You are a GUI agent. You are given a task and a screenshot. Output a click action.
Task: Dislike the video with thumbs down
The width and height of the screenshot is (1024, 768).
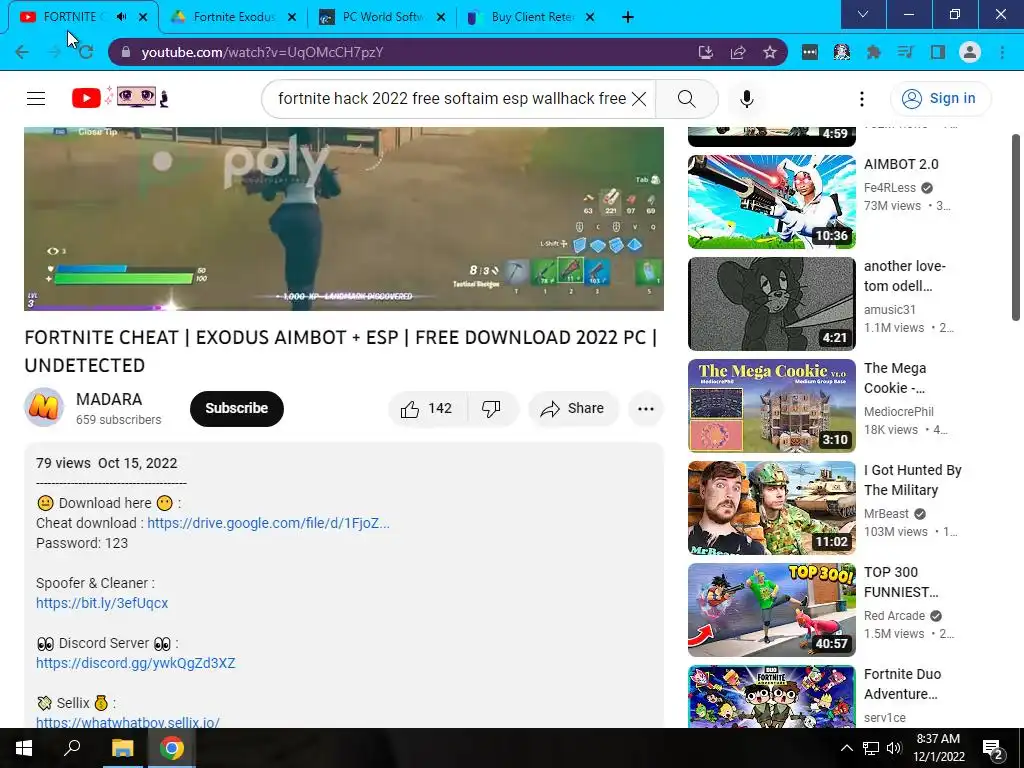coord(491,409)
